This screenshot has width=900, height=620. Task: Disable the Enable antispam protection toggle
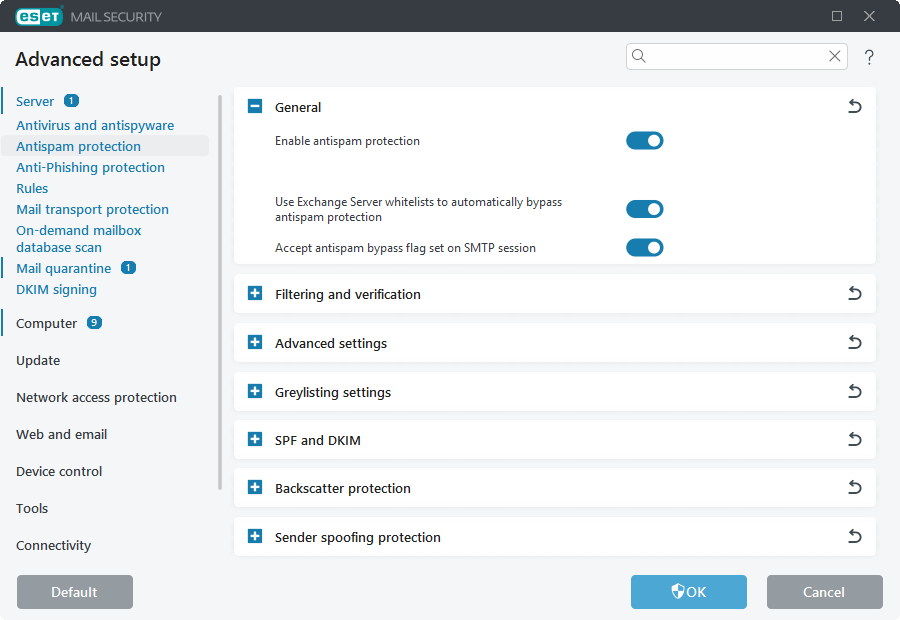(x=645, y=140)
